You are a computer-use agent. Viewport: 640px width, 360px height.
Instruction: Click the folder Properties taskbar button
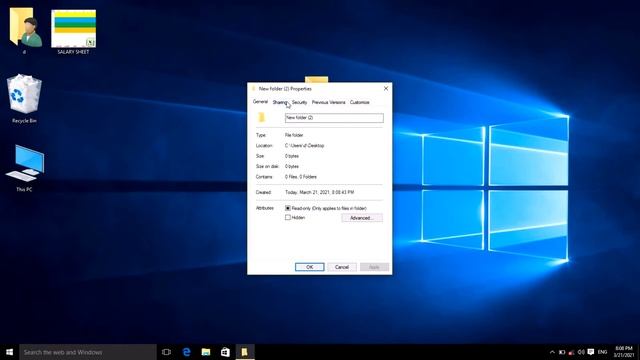pyautogui.click(x=244, y=352)
